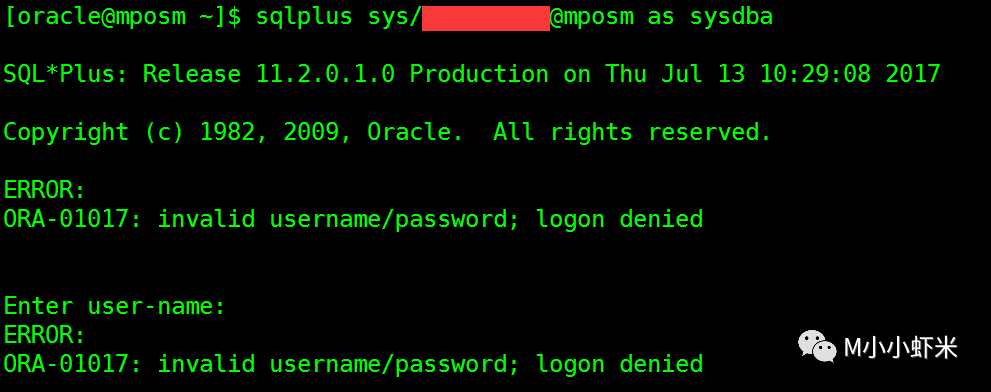Click the first 'logon denied' phrase
The height and width of the screenshot is (392, 991).
click(619, 220)
